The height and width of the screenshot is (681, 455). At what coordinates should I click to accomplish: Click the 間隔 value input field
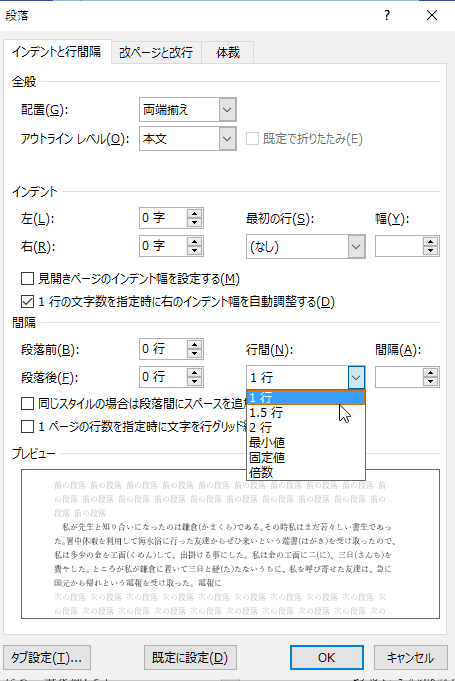[399, 377]
